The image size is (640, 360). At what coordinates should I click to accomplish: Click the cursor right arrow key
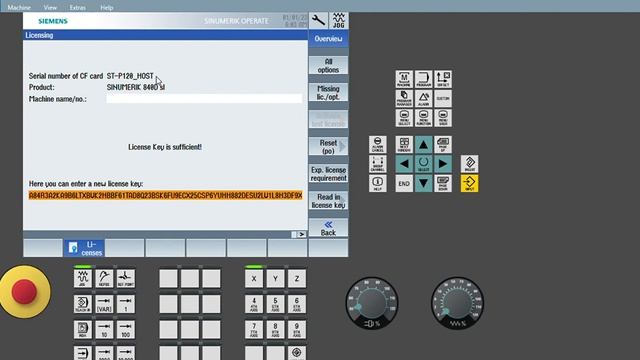tap(443, 164)
